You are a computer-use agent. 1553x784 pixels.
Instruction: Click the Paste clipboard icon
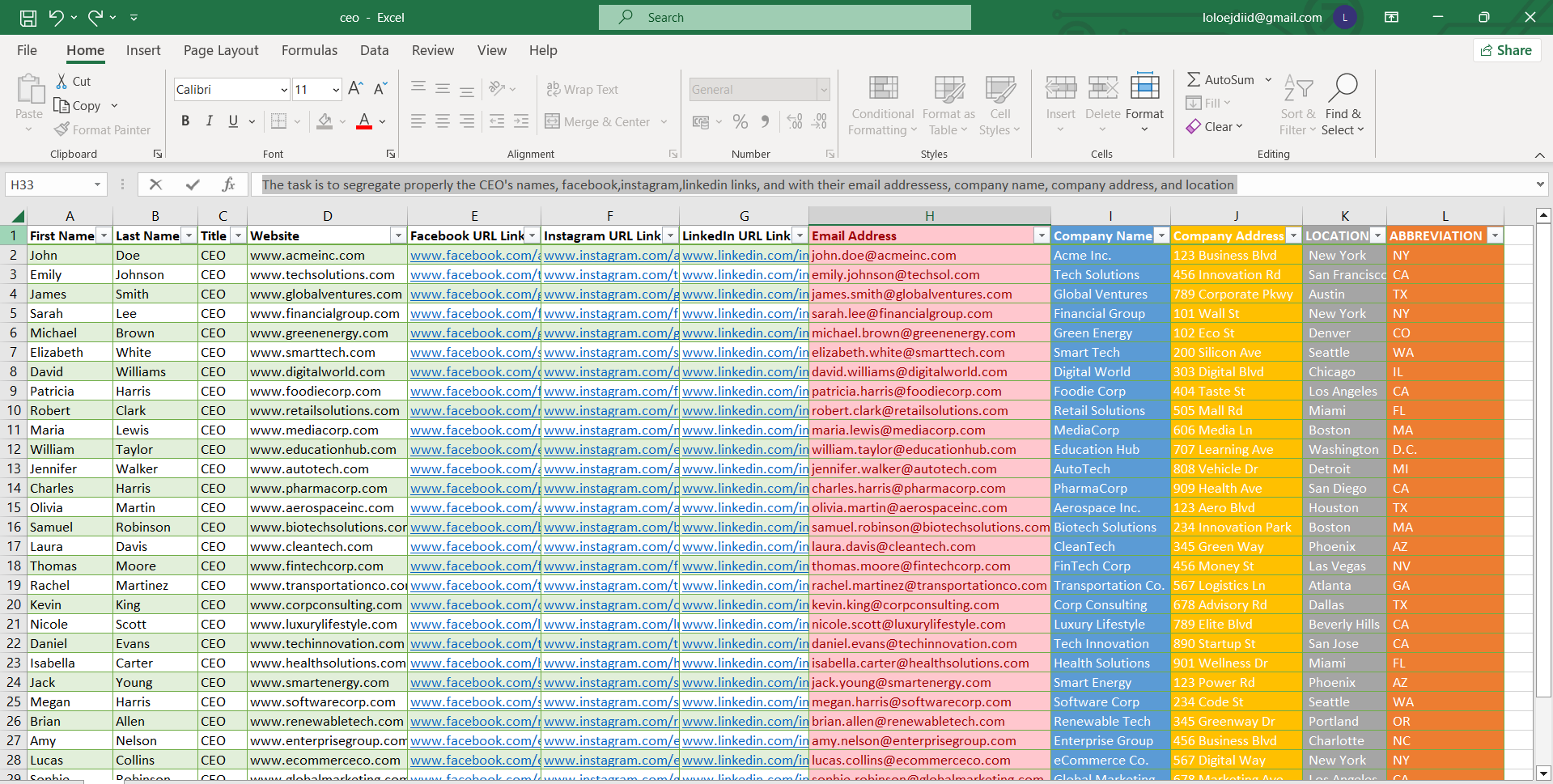(x=30, y=89)
